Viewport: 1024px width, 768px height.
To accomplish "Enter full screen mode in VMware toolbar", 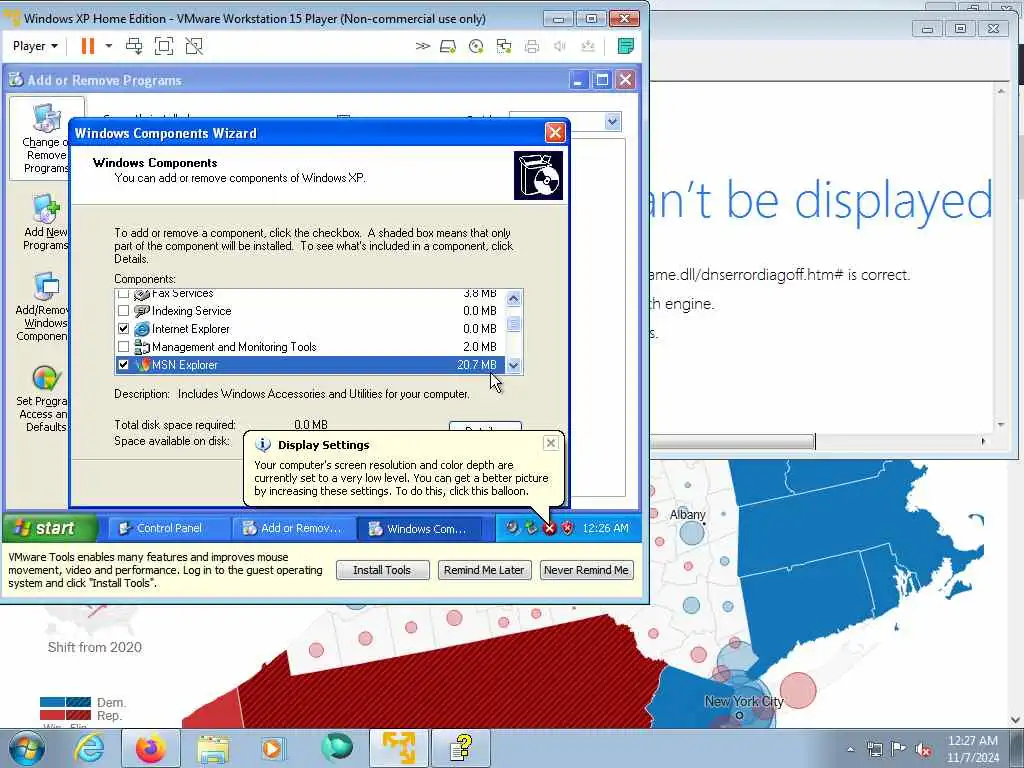I will click(164, 46).
